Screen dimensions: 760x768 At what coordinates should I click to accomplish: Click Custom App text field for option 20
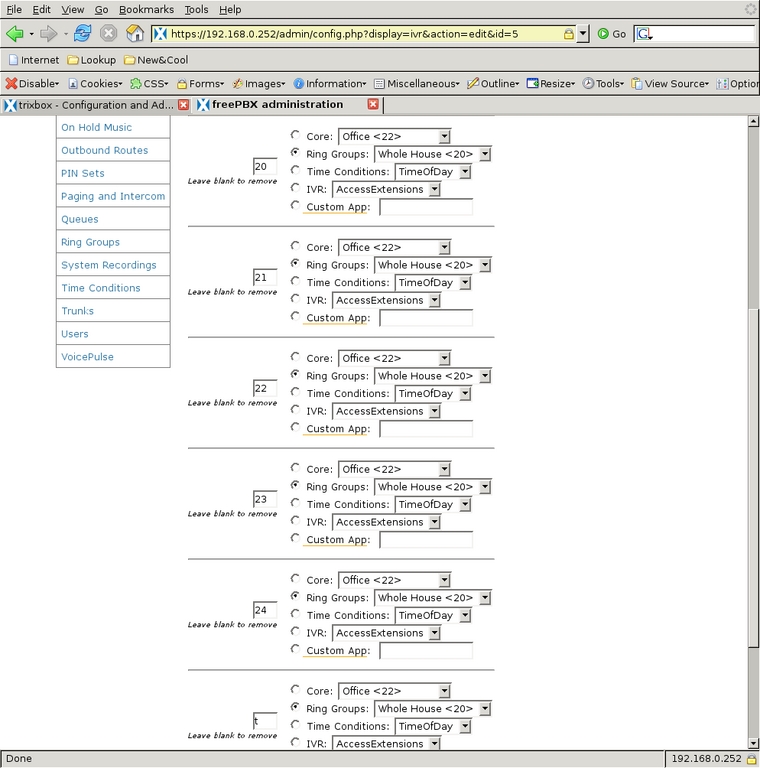[426, 207]
